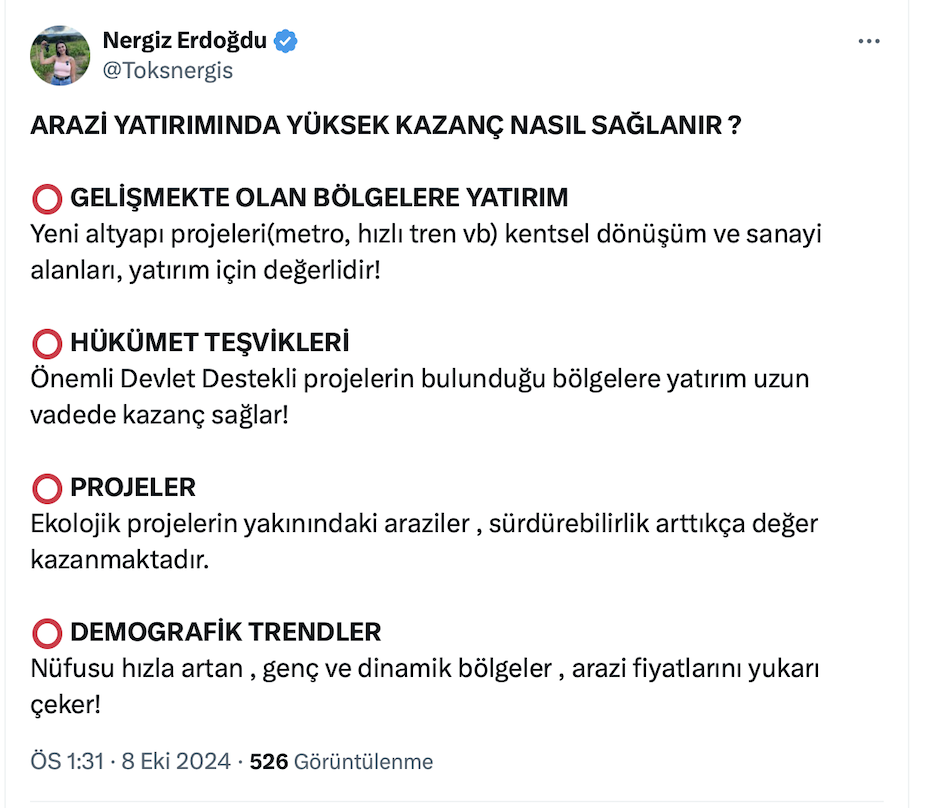Image resolution: width=942 pixels, height=808 pixels.
Task: Click the PROJELER heading text
Action: (133, 488)
